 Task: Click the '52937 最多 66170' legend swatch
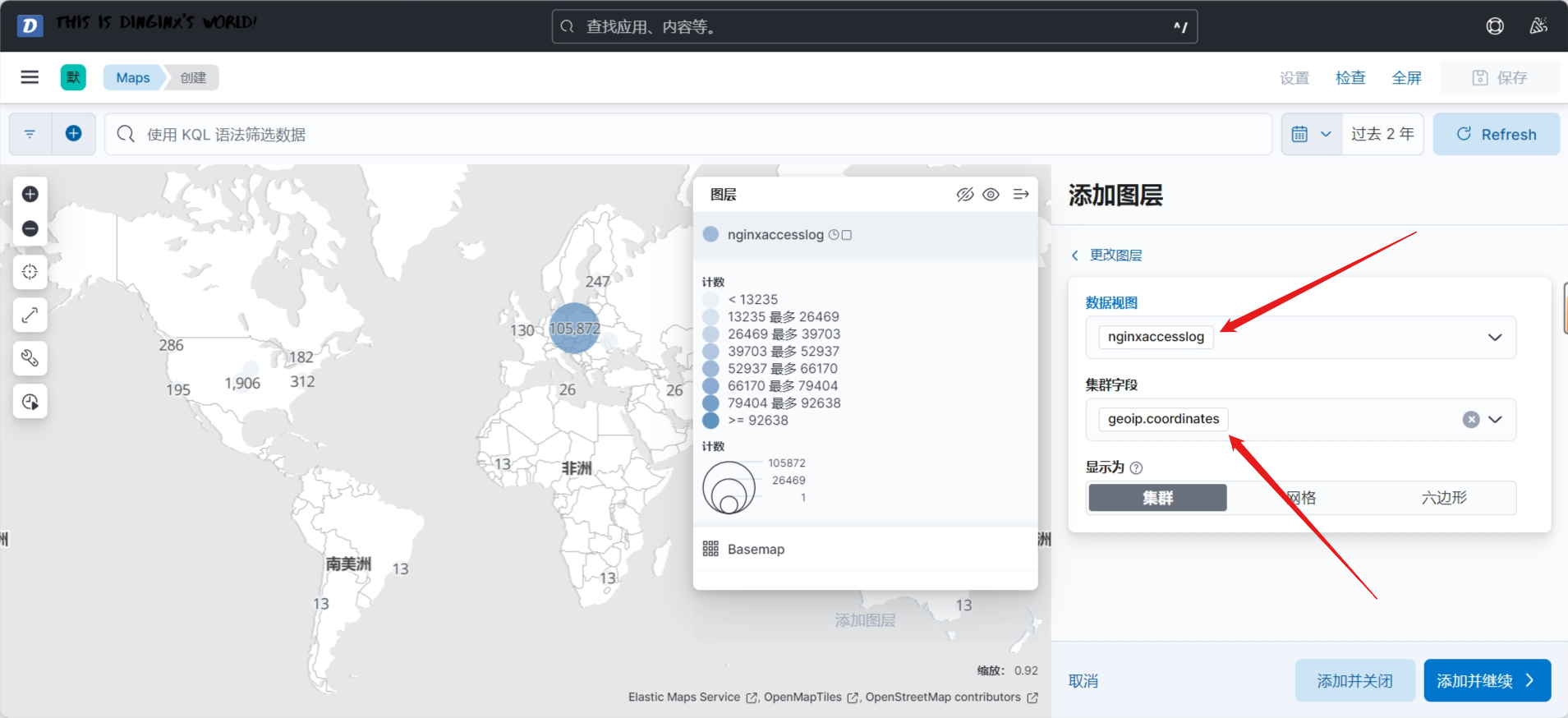pyautogui.click(x=710, y=369)
